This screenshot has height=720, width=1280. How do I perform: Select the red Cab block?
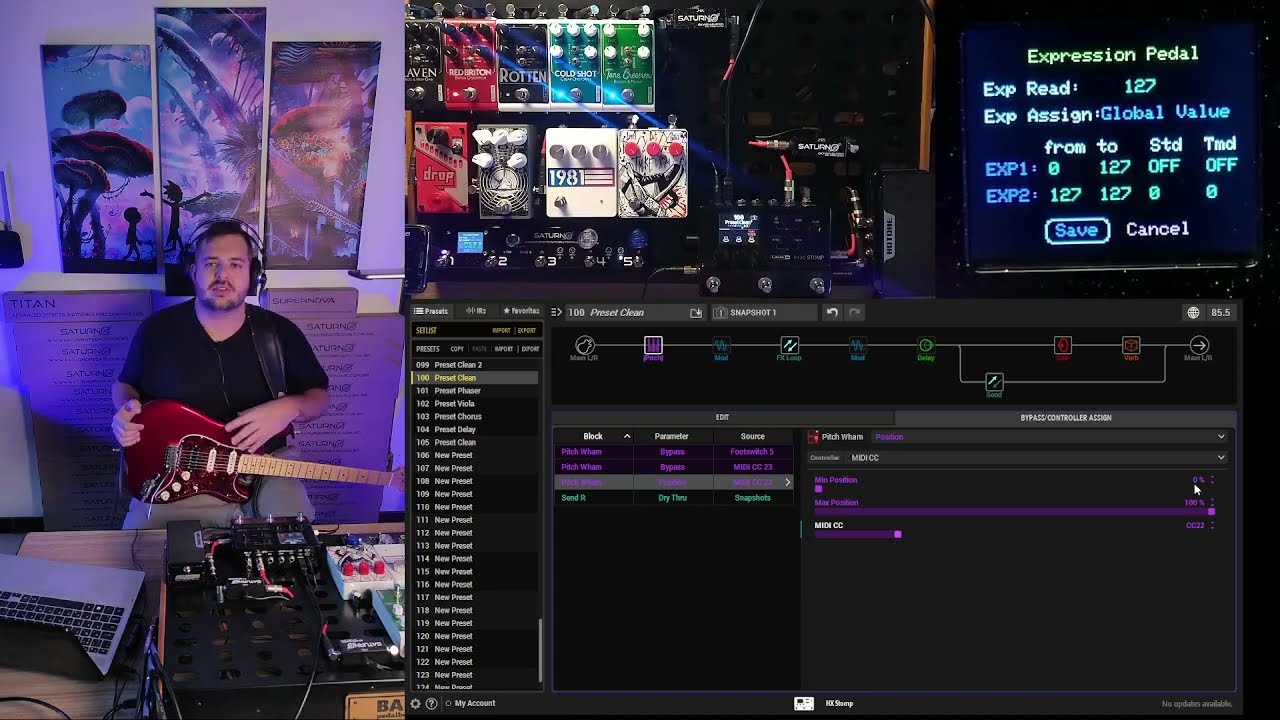coord(1062,346)
